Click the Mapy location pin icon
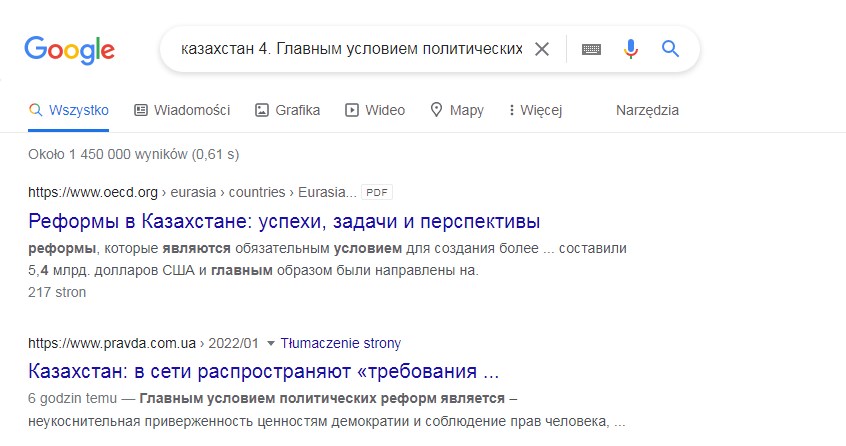Viewport: 846px width, 446px height. coord(436,109)
